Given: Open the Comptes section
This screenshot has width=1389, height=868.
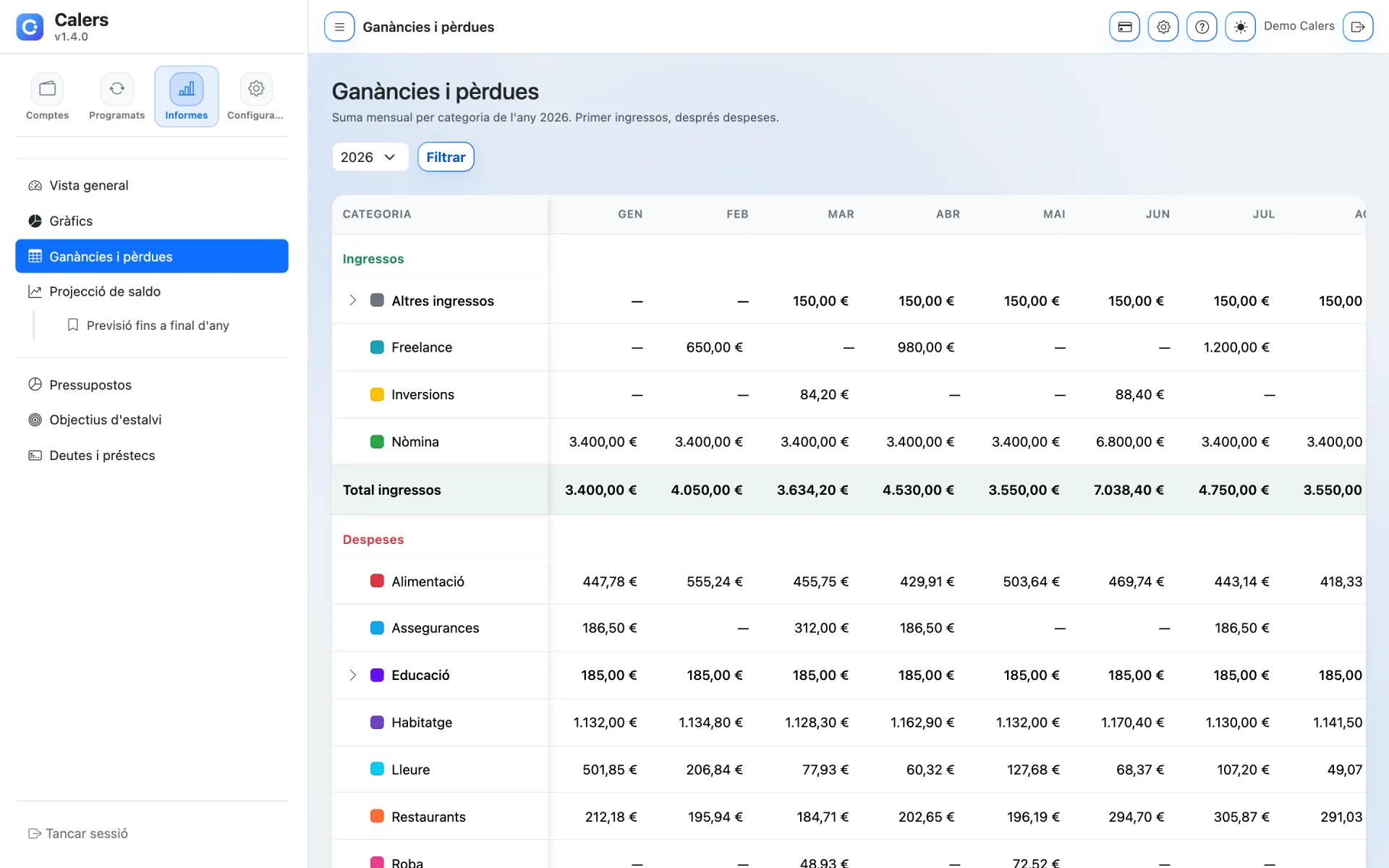Looking at the screenshot, I should [47, 96].
